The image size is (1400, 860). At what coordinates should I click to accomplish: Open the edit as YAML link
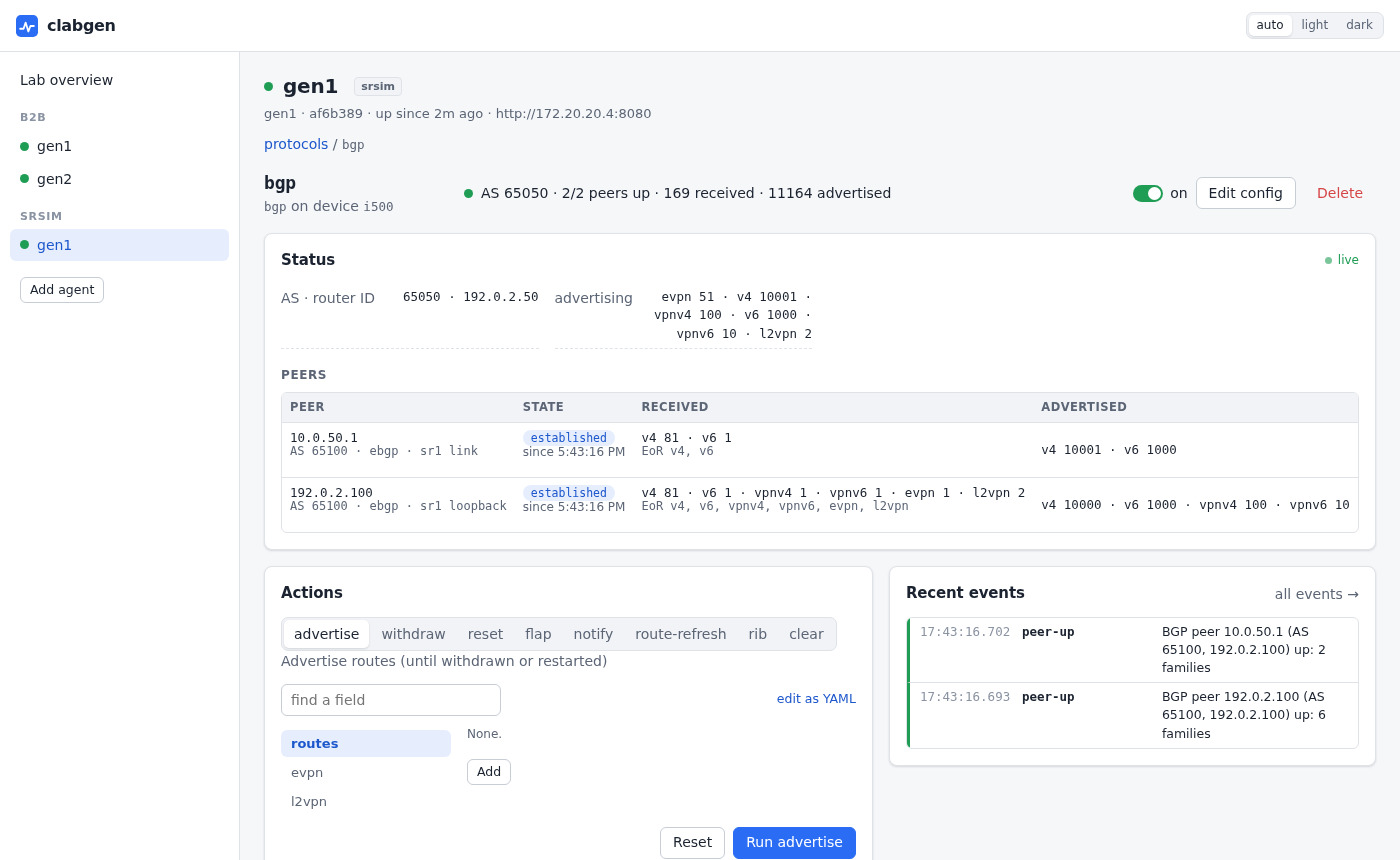(x=816, y=699)
